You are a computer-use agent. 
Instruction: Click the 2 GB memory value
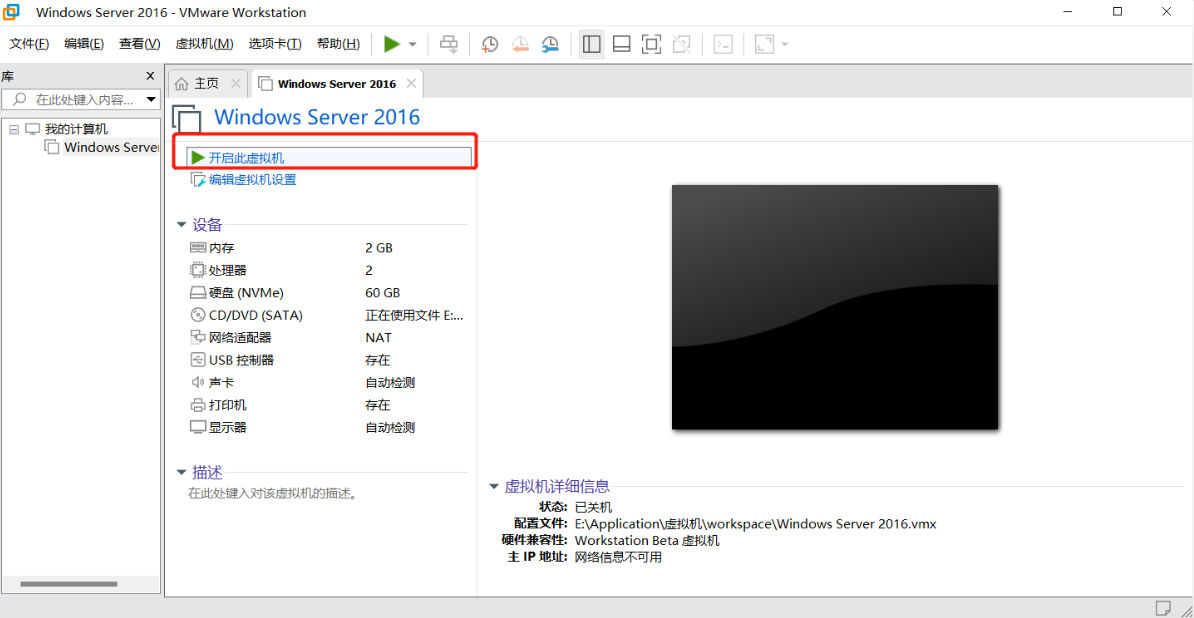click(x=379, y=248)
